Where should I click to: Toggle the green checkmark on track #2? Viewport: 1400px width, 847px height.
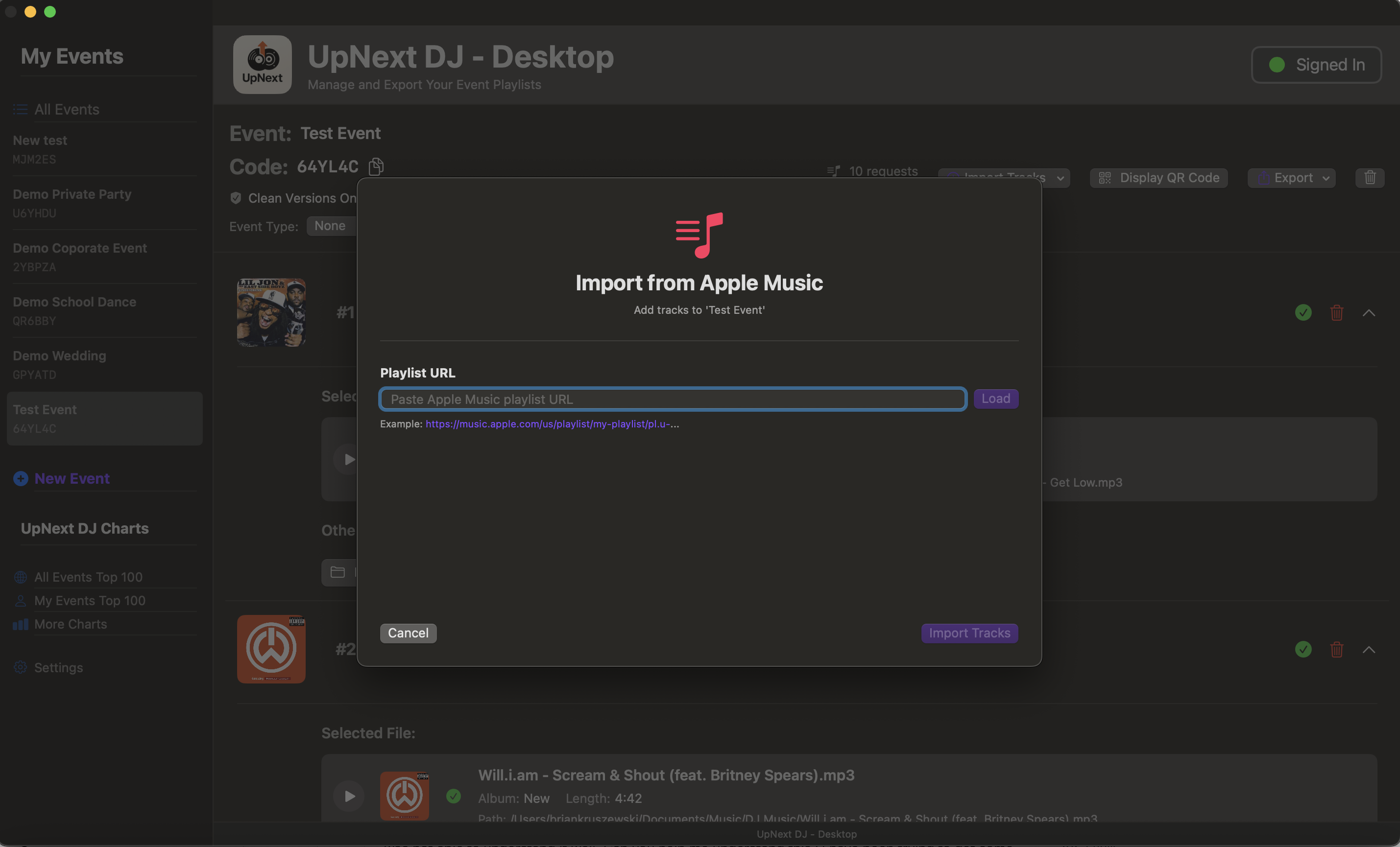pos(1303,649)
